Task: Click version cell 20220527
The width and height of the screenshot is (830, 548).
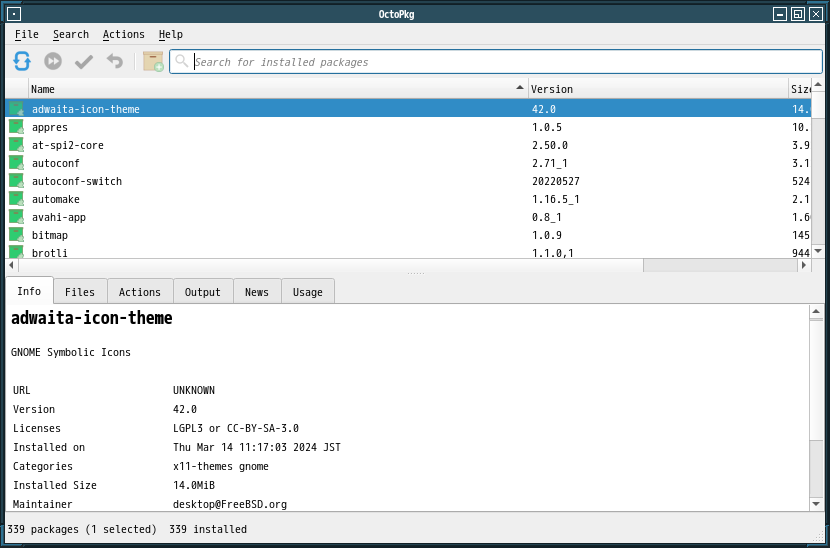Action: (556, 181)
